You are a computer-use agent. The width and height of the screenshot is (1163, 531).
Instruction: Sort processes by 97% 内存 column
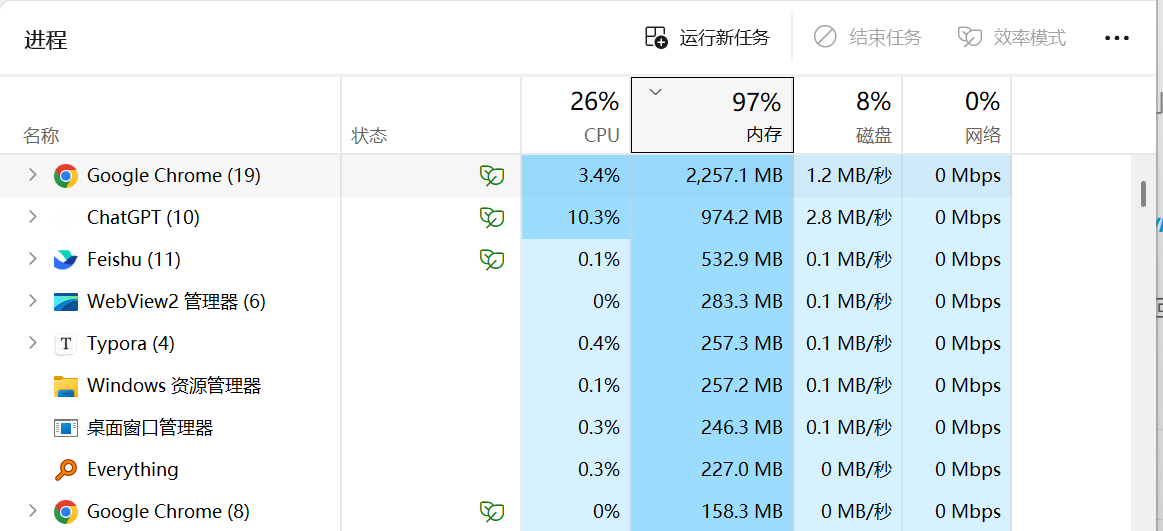[712, 115]
